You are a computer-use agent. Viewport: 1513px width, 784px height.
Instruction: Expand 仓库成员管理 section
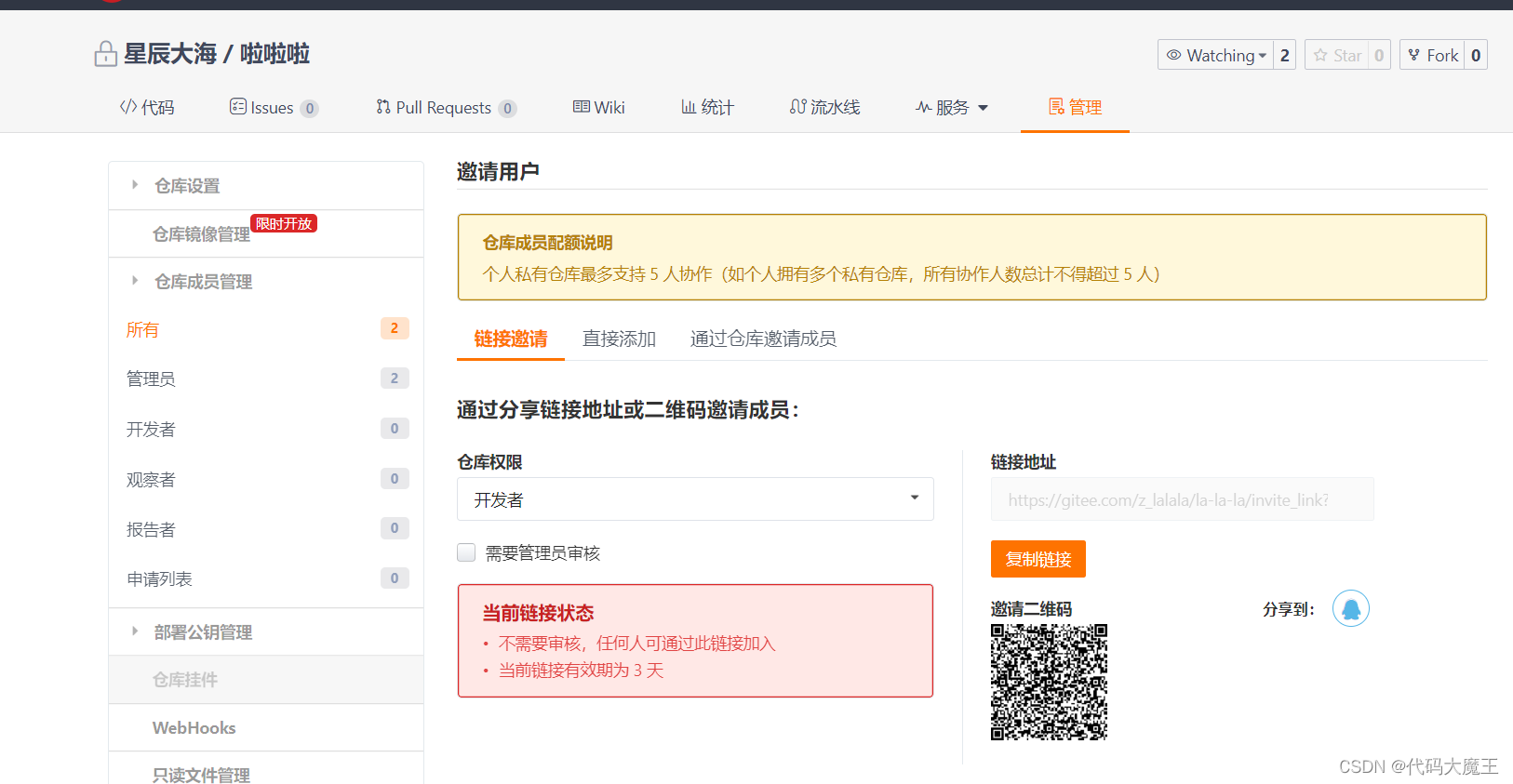[x=266, y=282]
